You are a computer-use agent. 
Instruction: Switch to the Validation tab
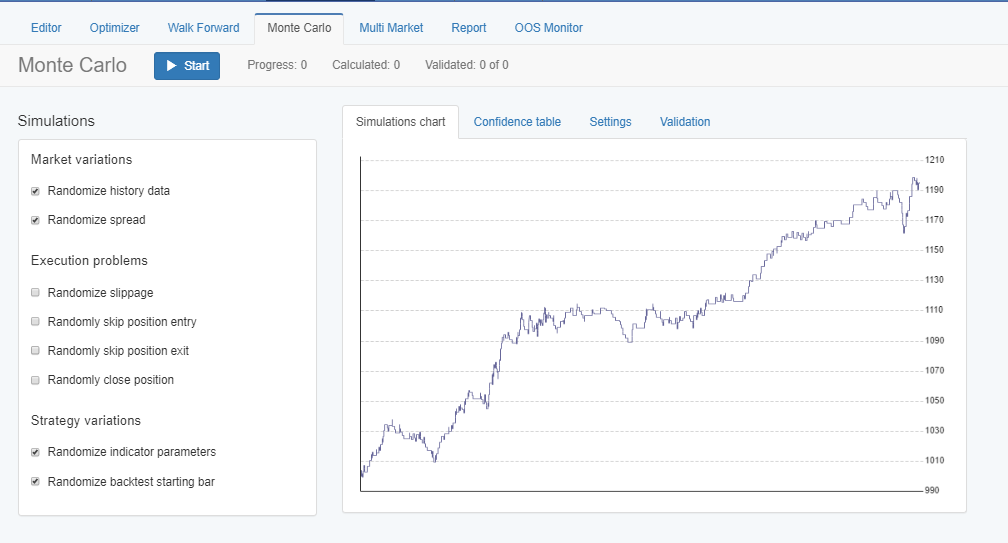685,121
